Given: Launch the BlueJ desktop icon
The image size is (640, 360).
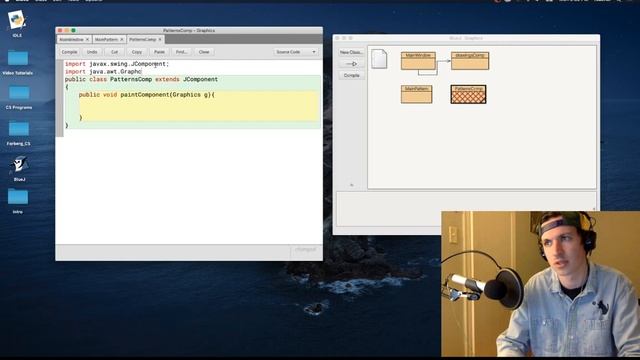Looking at the screenshot, I should point(19,164).
